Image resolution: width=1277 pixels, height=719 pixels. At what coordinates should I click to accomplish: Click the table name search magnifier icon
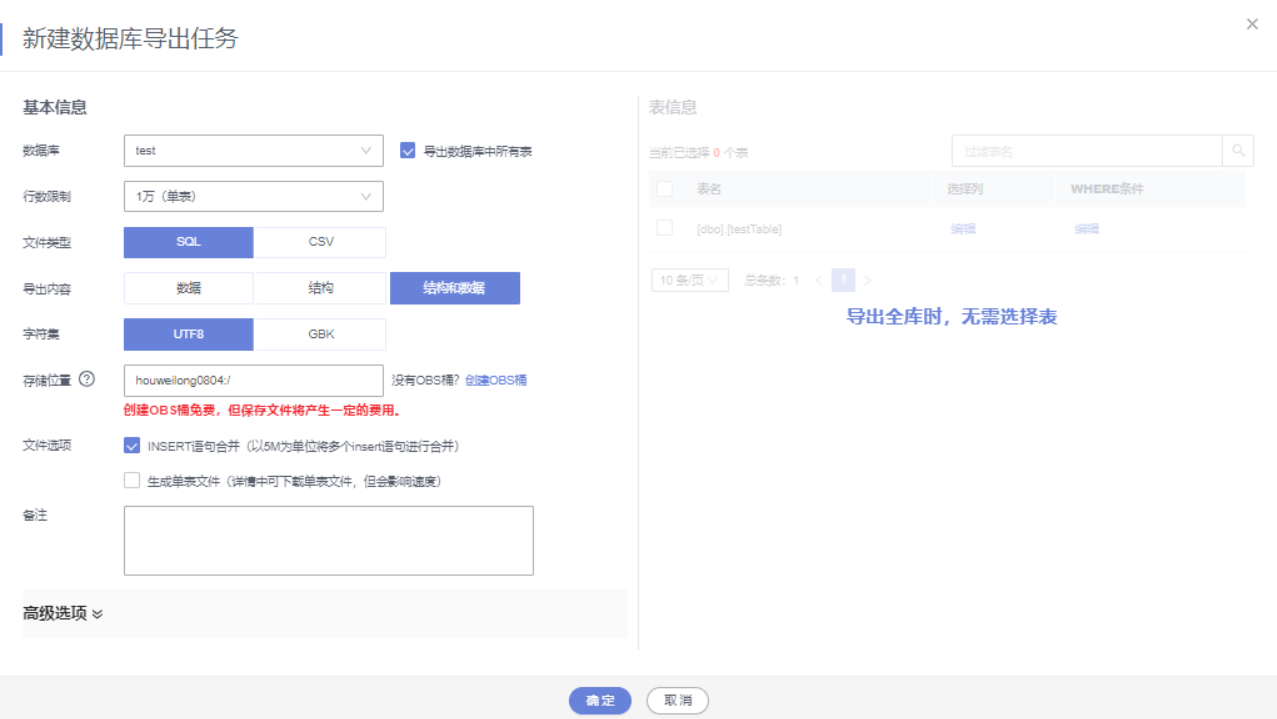point(1240,149)
